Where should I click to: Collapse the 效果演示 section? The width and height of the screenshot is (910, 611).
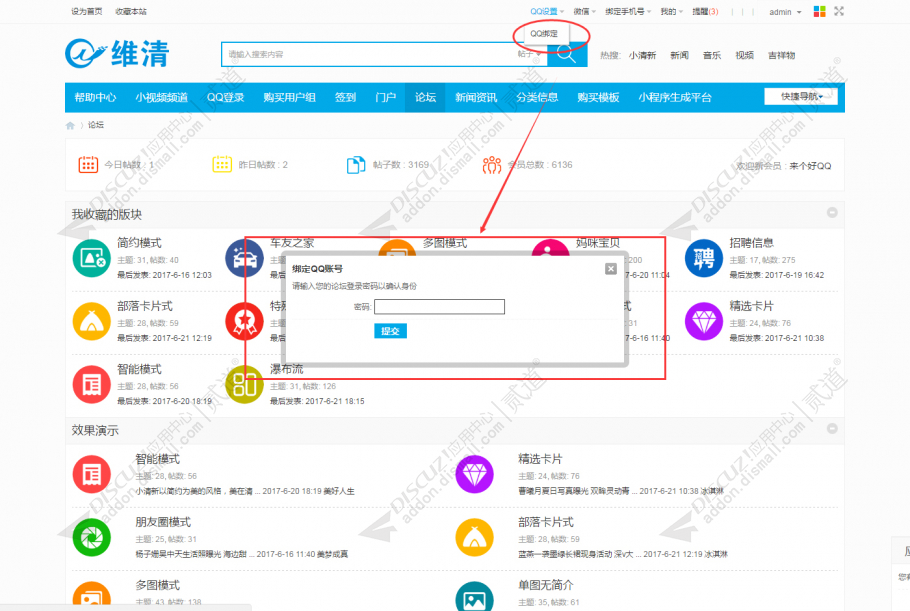pos(832,429)
